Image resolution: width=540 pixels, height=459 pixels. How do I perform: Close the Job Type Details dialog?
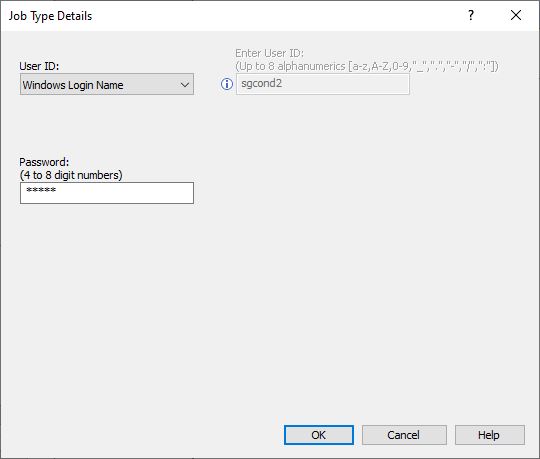516,15
